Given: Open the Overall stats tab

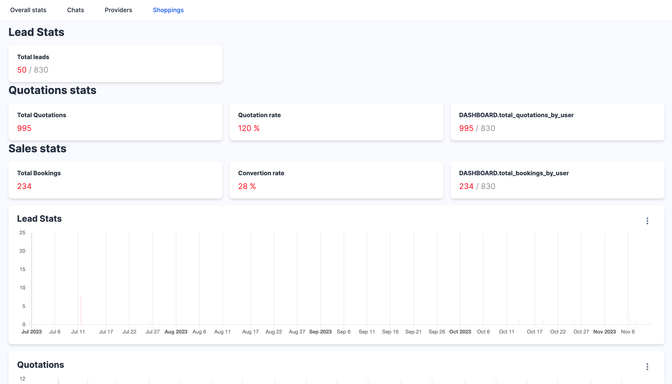Looking at the screenshot, I should click(x=28, y=10).
